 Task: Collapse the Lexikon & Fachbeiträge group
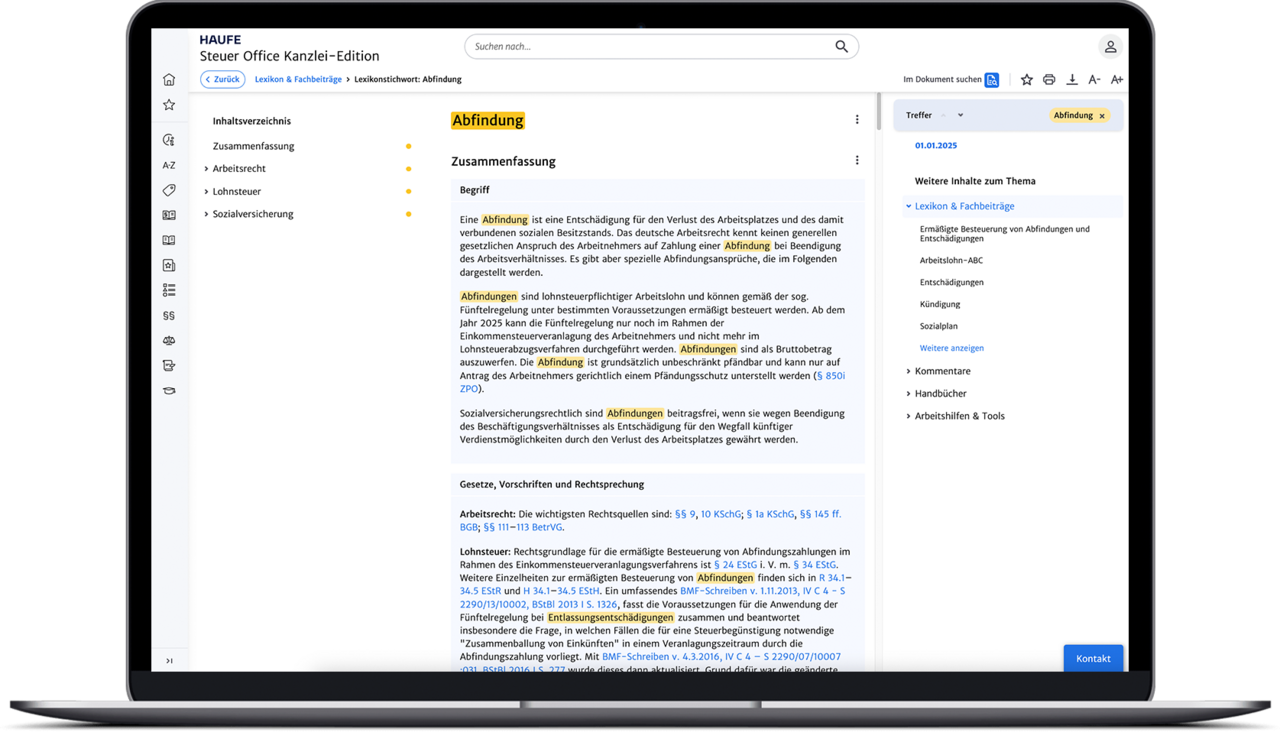coord(908,206)
